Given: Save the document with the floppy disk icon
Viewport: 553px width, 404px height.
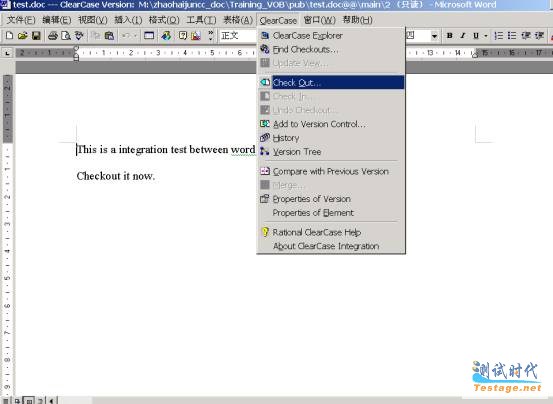Looking at the screenshot, I should coord(36,36).
